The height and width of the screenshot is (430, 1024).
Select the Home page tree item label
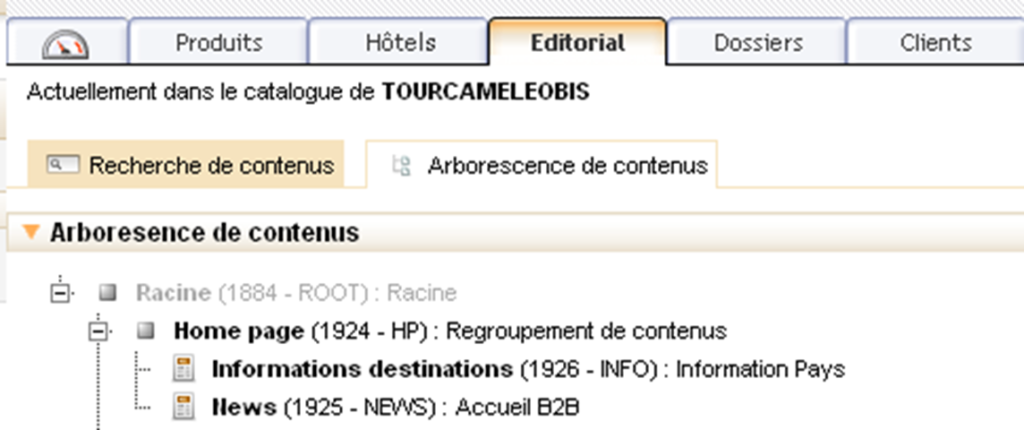238,331
